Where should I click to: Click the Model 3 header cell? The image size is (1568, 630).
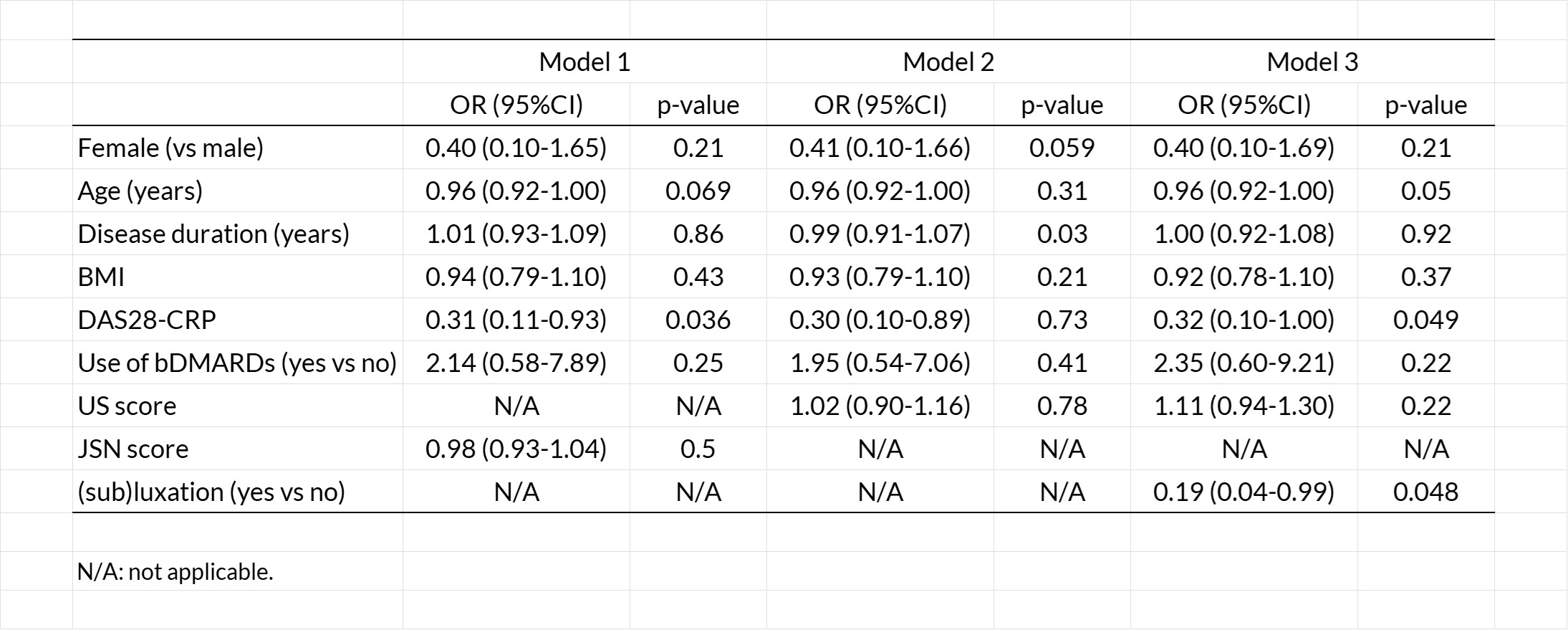(1312, 62)
